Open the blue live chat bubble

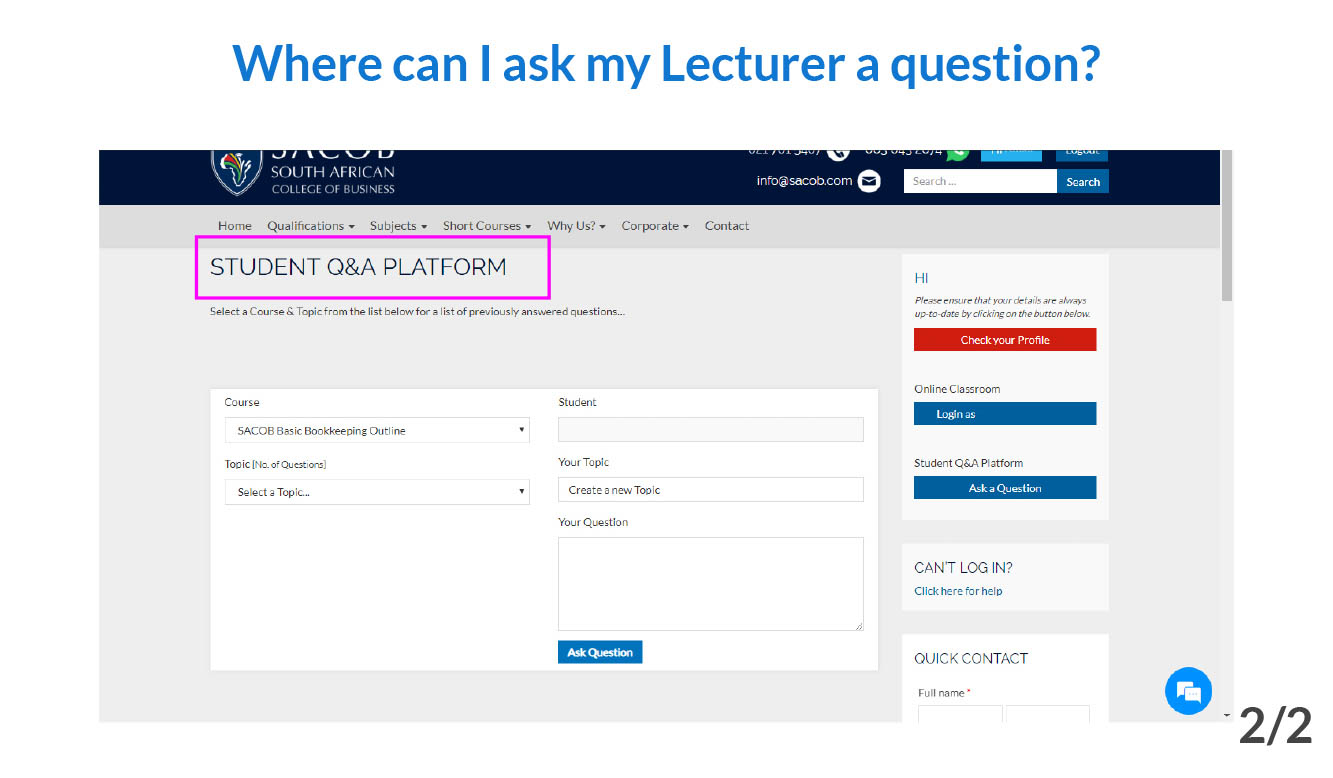coord(1188,691)
